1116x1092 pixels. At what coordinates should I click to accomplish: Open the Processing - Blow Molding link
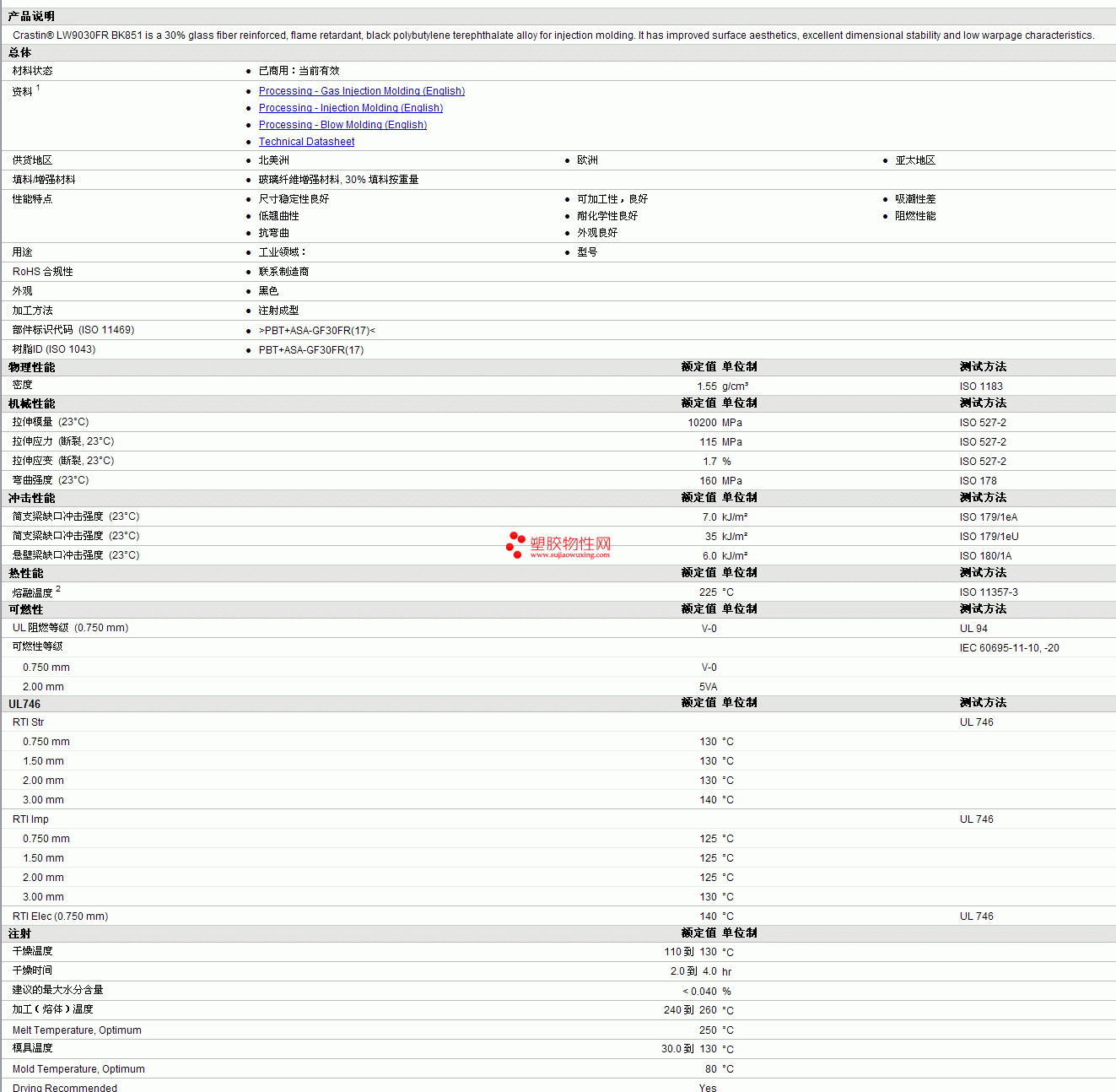click(342, 125)
